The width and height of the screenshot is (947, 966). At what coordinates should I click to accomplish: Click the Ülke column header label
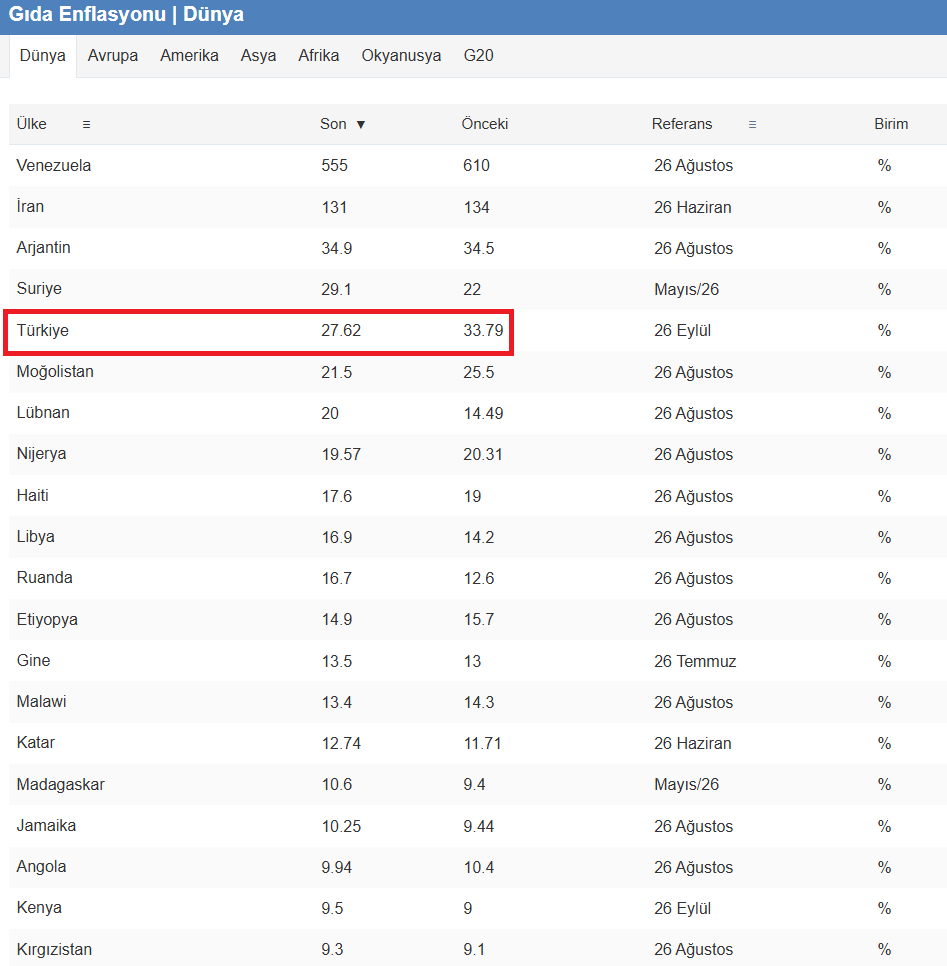[31, 124]
